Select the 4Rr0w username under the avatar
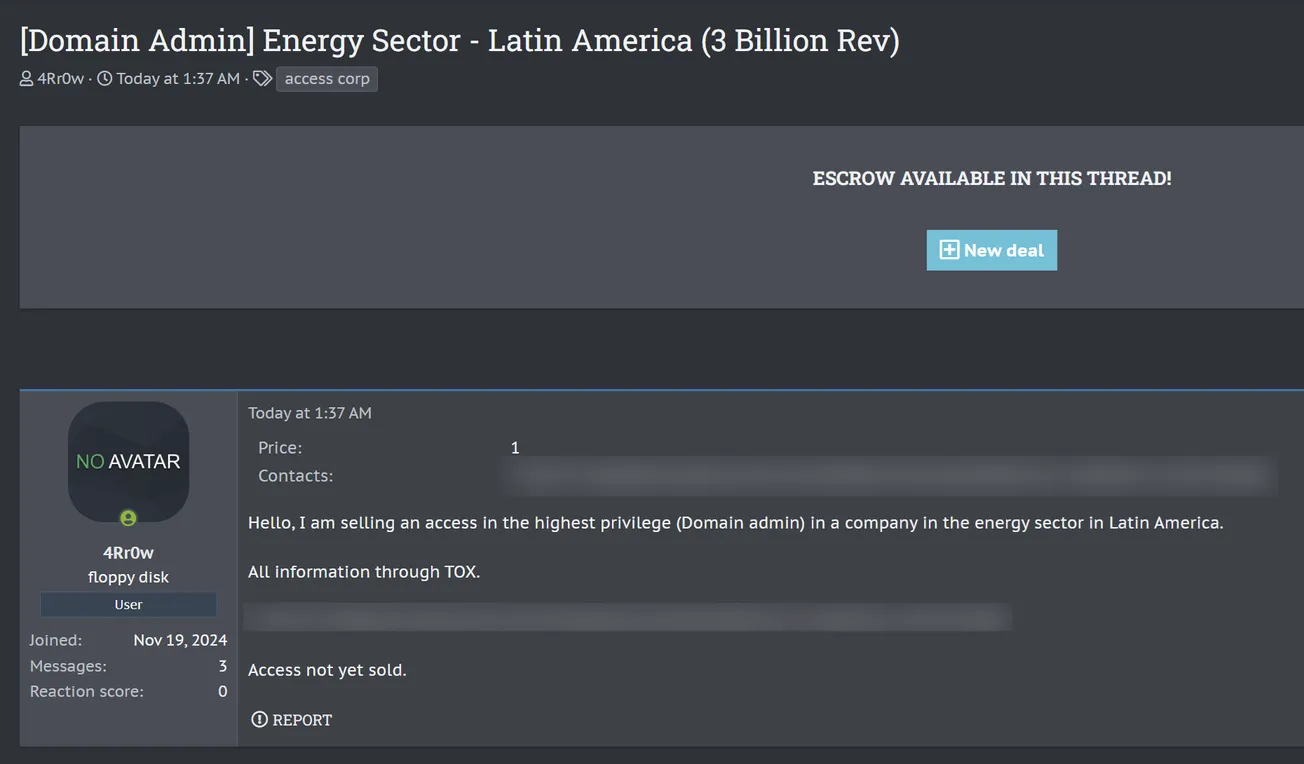This screenshot has height=764, width=1304. (128, 553)
